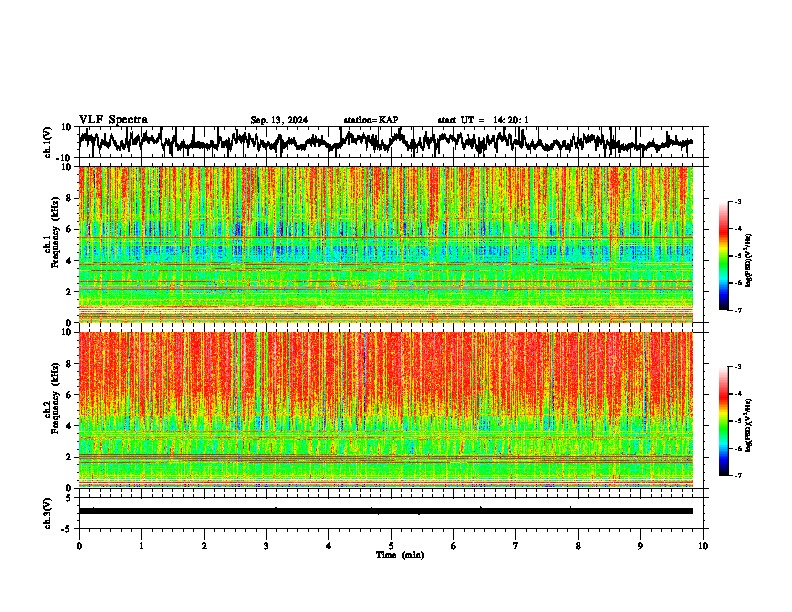Click "8" tick on ch.1 frequency axis
This screenshot has height=612, width=792.
69,198
